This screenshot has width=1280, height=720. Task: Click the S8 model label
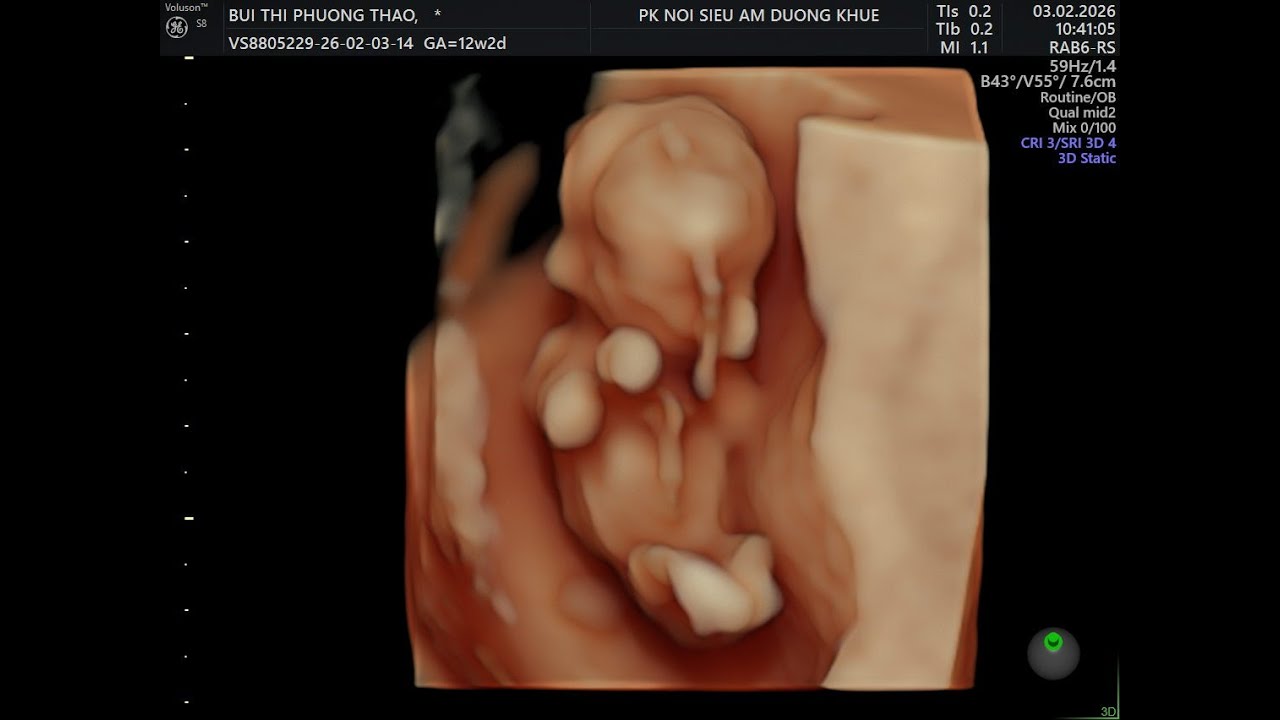tap(201, 22)
